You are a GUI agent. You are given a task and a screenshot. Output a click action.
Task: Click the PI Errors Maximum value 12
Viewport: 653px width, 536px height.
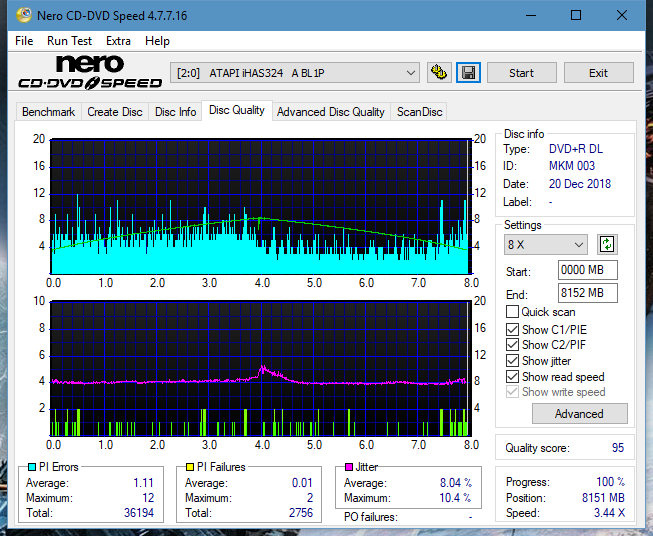(x=148, y=498)
